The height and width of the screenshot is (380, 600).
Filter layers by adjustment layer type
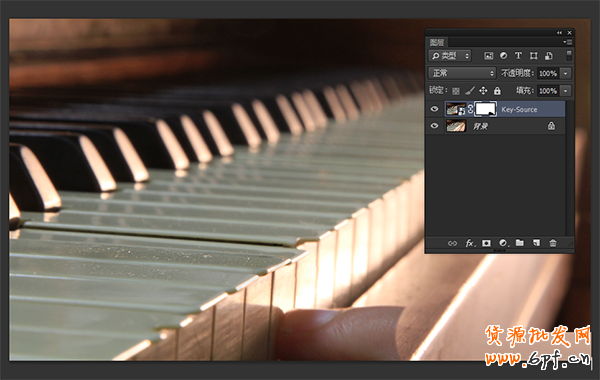[504, 56]
